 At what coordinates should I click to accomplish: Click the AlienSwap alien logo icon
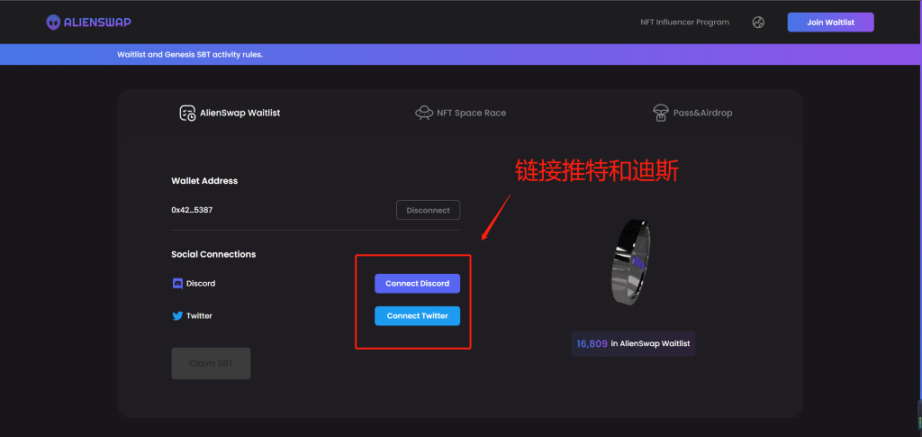click(56, 22)
